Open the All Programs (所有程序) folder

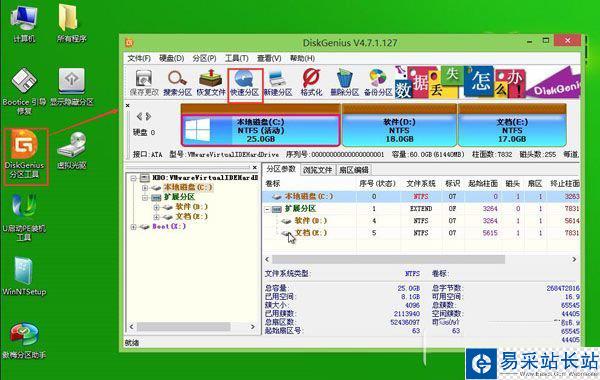[71, 24]
